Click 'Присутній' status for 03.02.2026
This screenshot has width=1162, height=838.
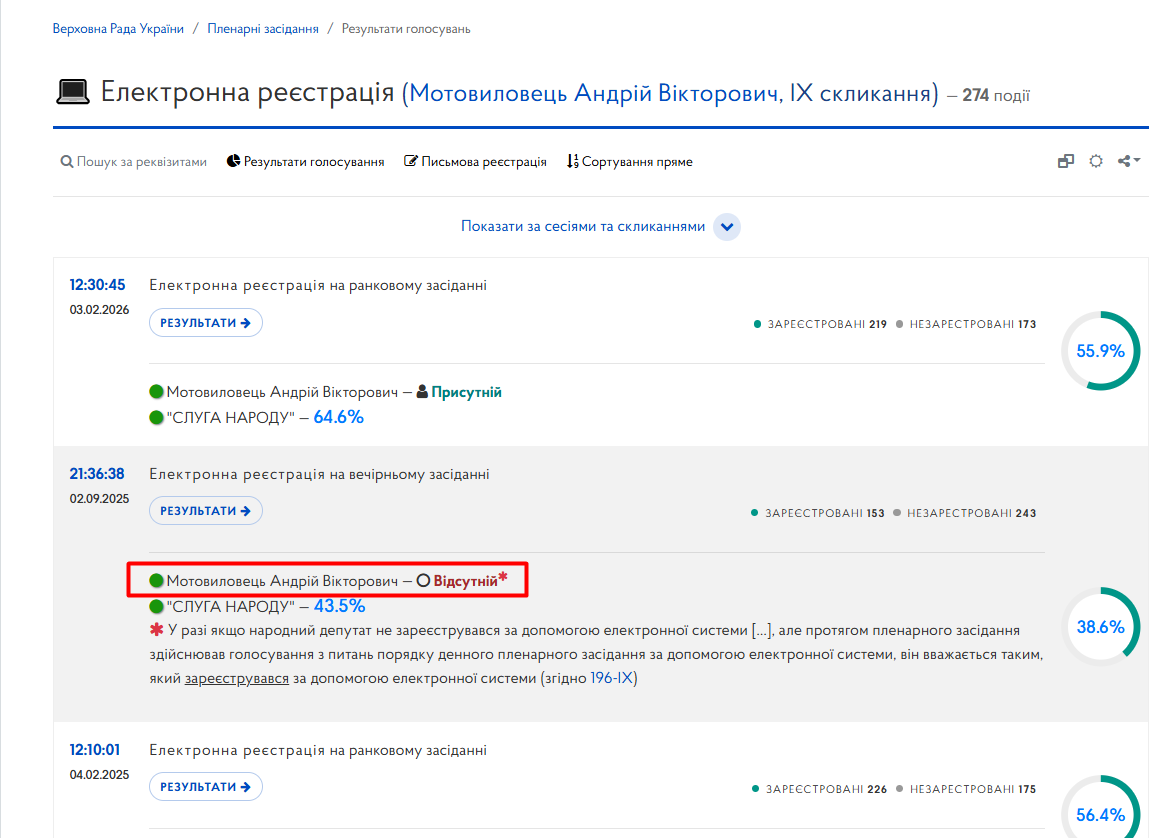pyautogui.click(x=467, y=392)
